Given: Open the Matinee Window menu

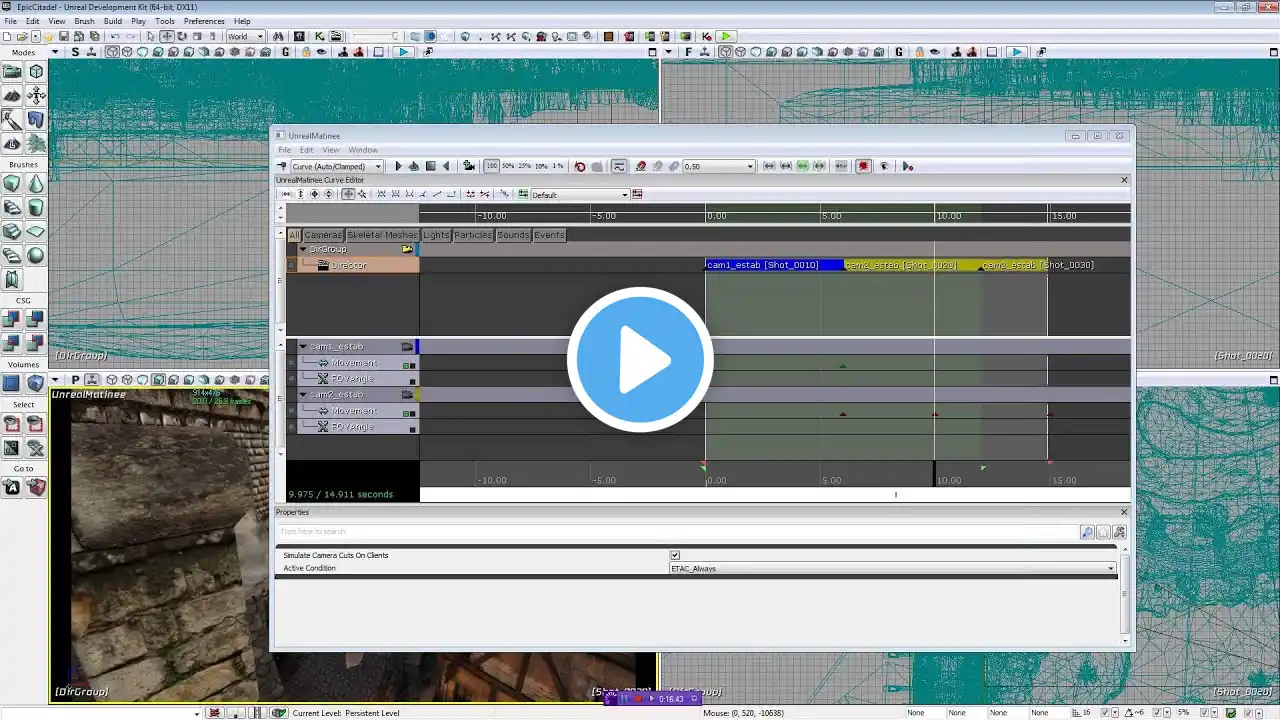Looking at the screenshot, I should pos(363,150).
